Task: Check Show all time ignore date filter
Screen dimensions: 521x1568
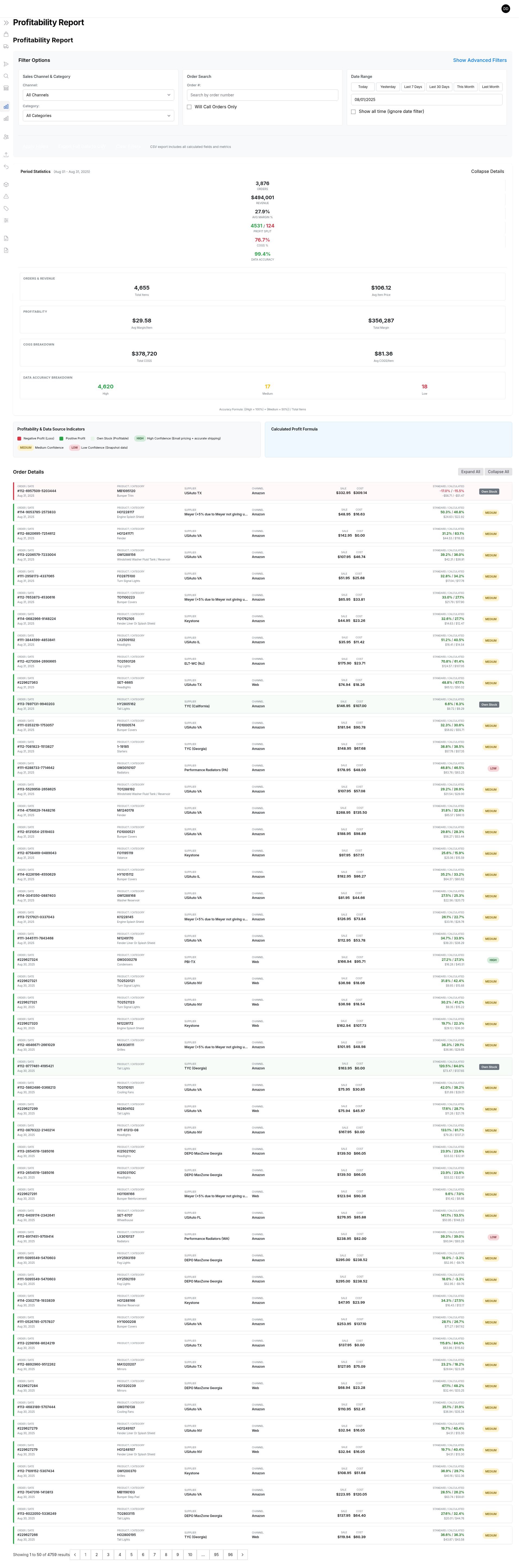Action: point(354,112)
